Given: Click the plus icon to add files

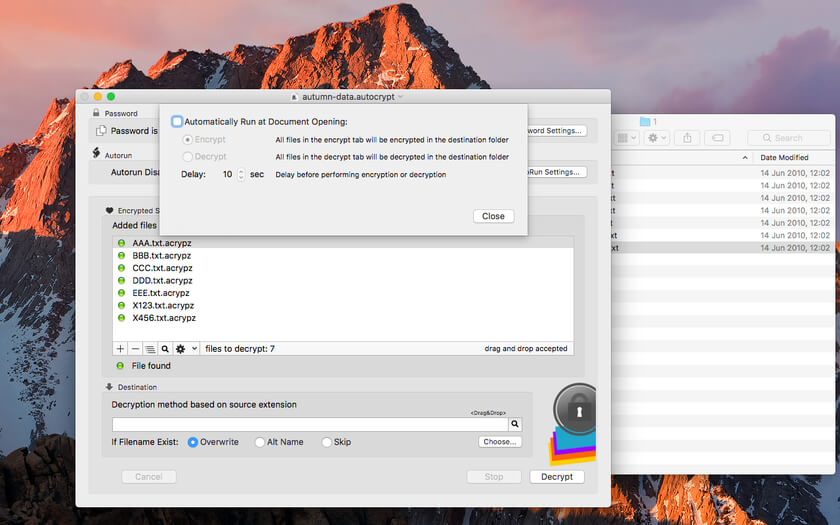Looking at the screenshot, I should tap(121, 349).
